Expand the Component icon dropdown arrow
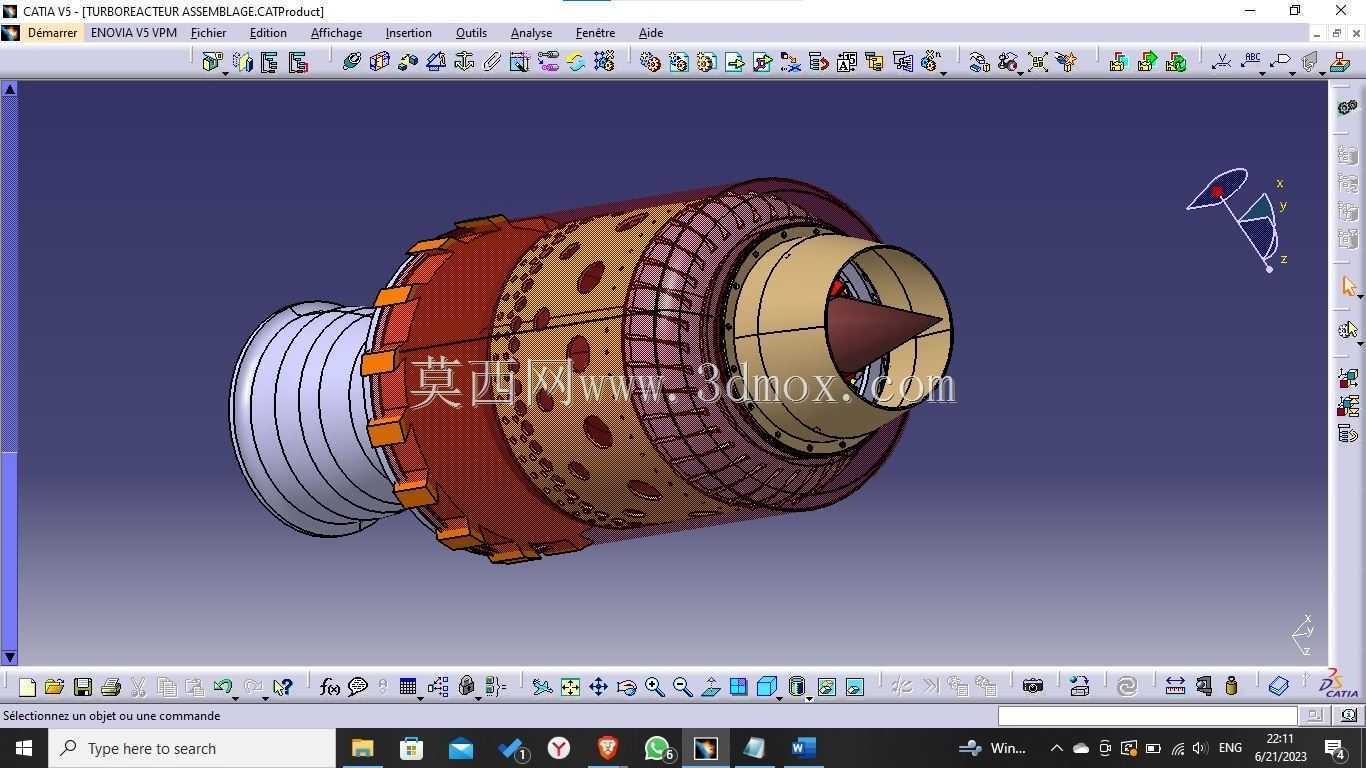This screenshot has height=768, width=1366. (x=225, y=73)
